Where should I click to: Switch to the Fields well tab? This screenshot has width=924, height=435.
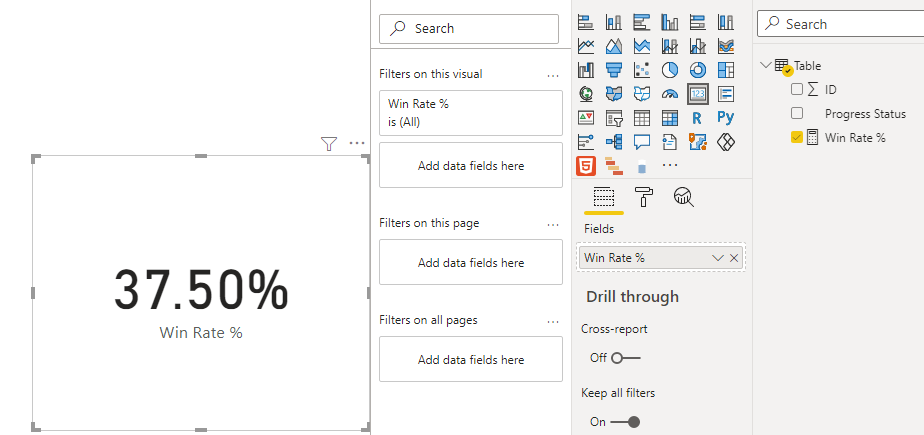(603, 198)
